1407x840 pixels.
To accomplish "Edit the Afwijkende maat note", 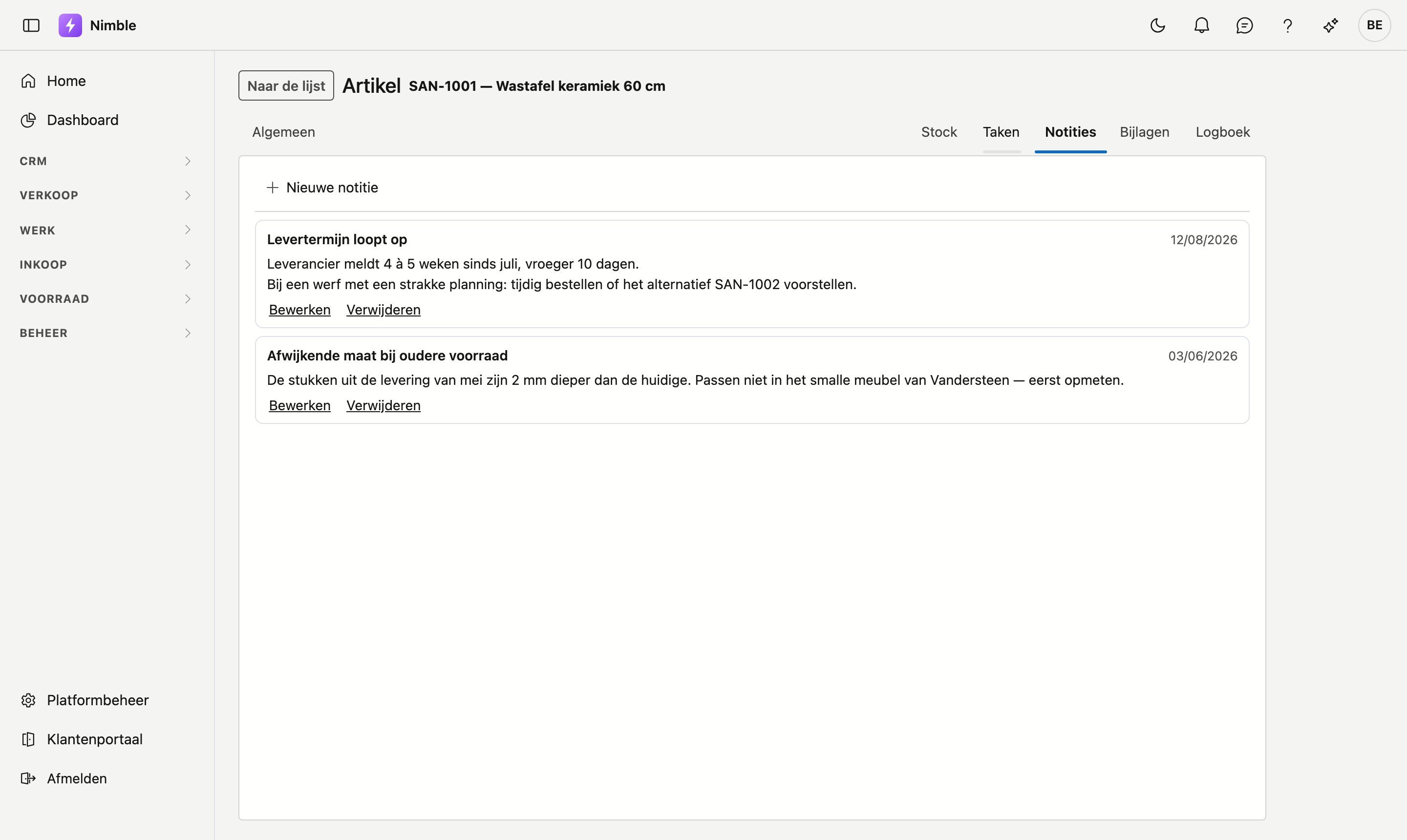I will click(299, 405).
